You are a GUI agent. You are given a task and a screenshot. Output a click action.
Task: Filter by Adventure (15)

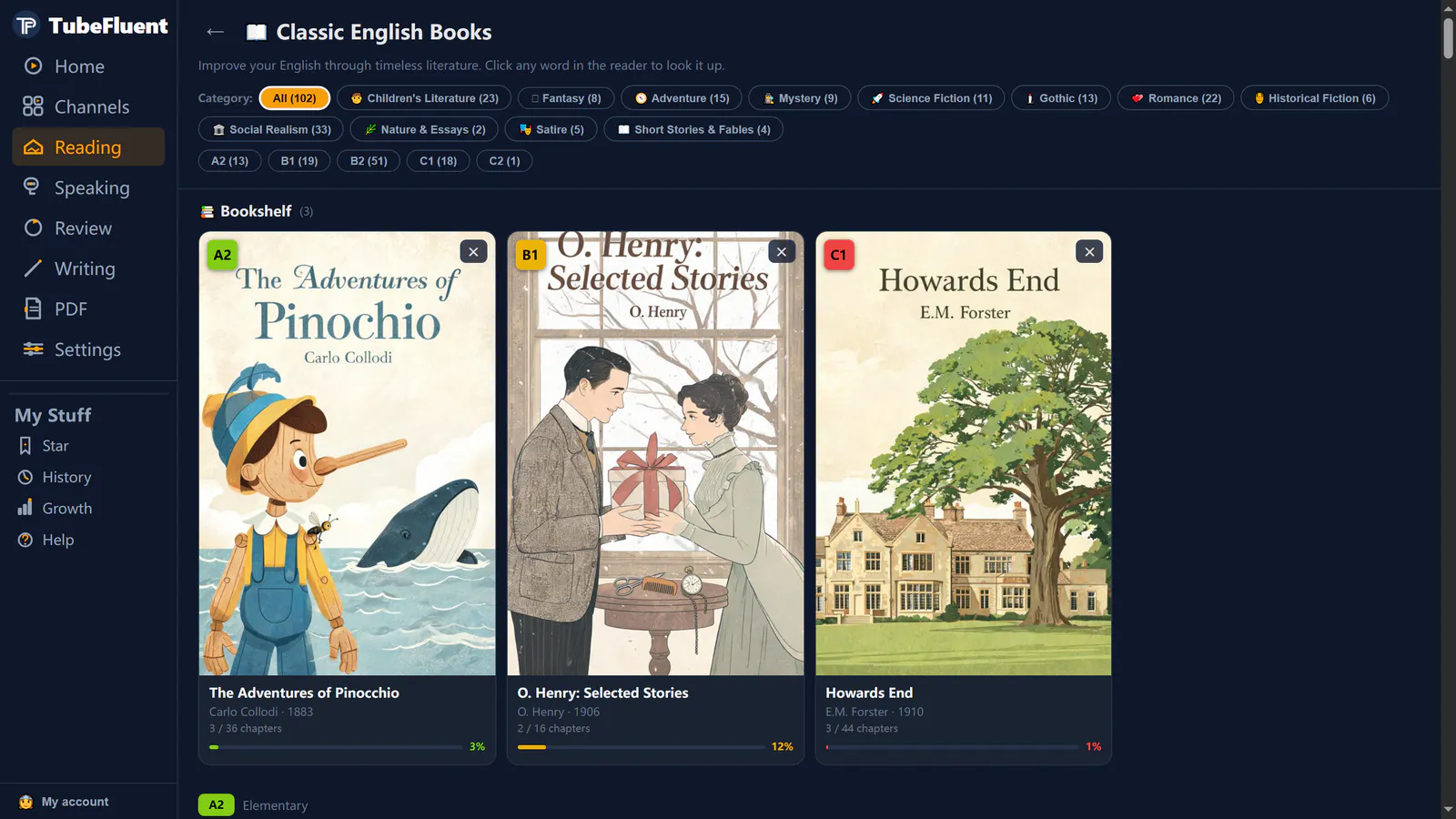(x=682, y=98)
